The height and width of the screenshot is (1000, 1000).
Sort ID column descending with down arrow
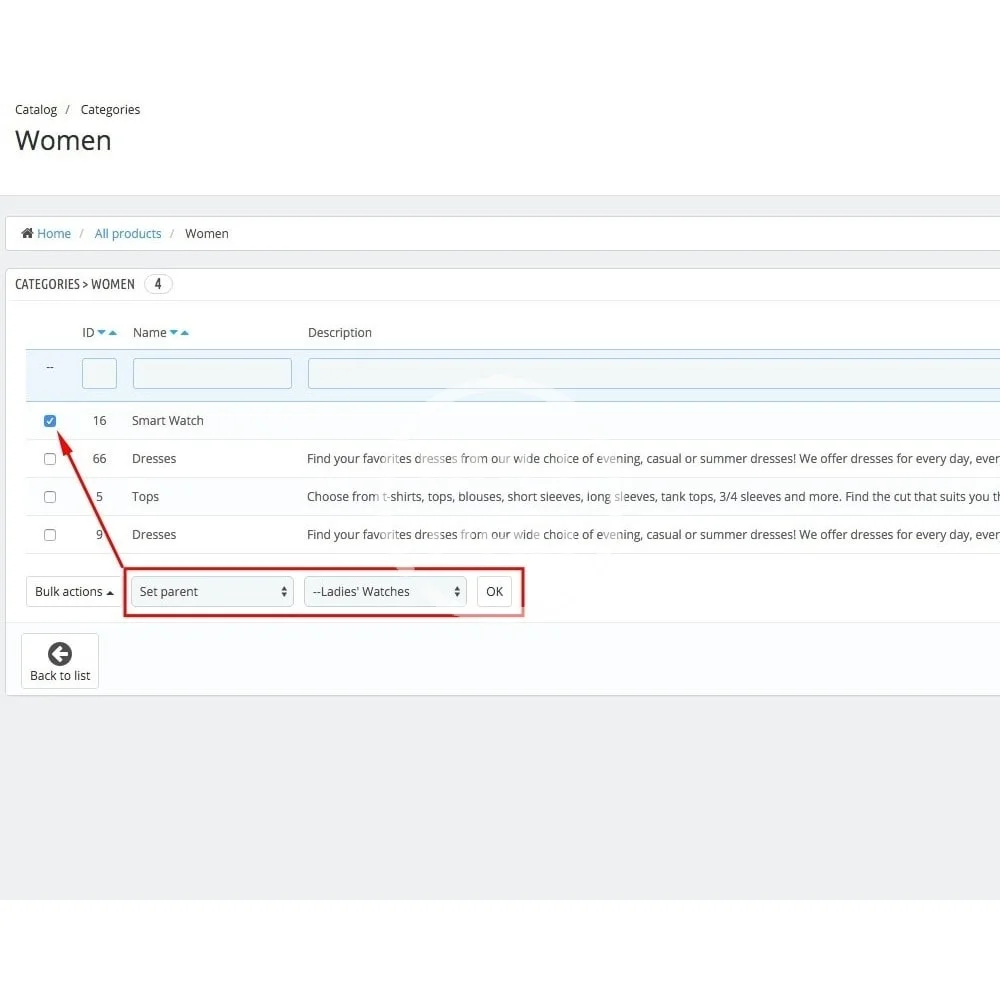pos(102,333)
